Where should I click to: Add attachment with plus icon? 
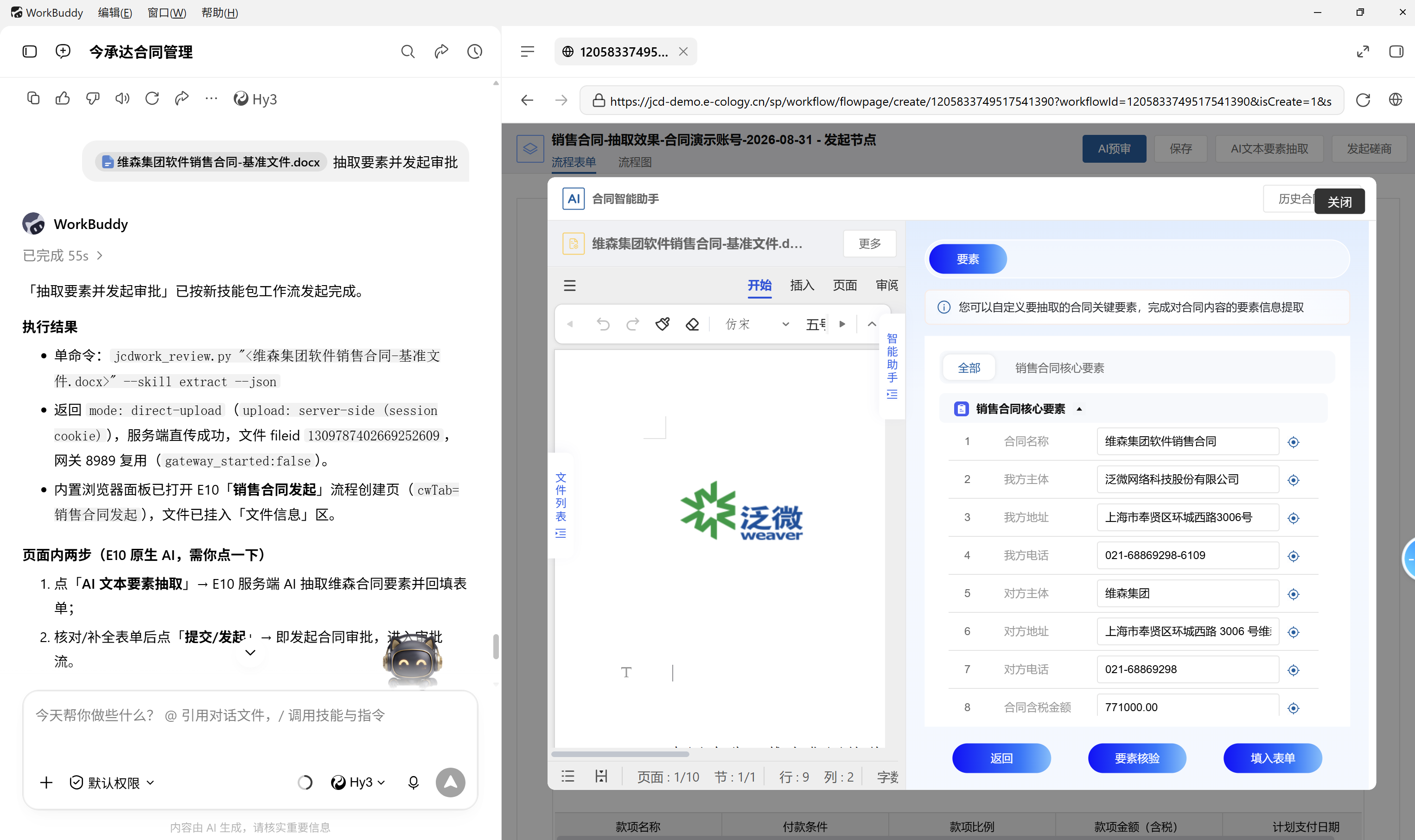tap(46, 782)
